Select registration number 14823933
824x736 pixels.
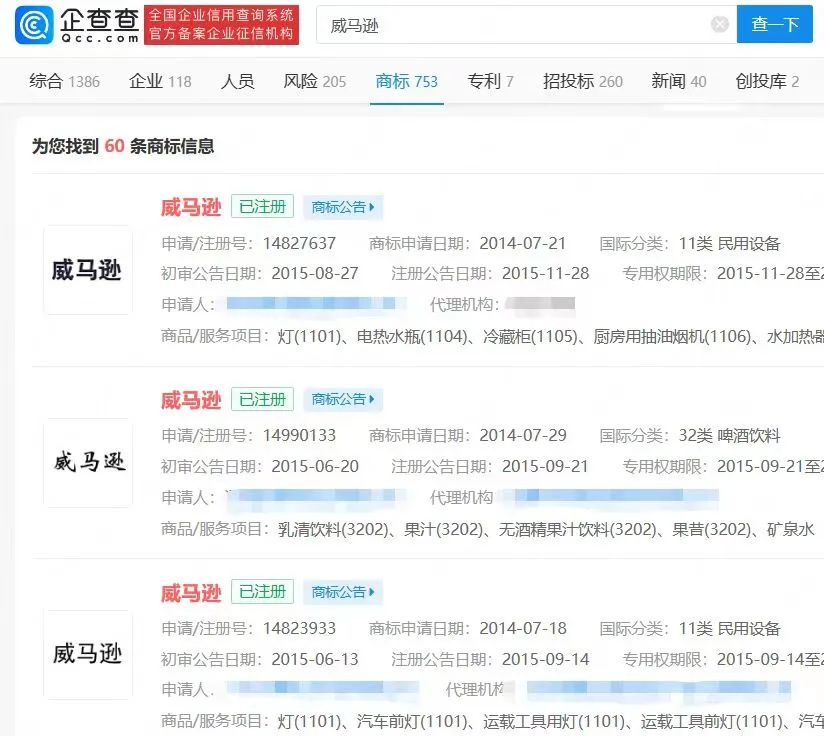pos(298,628)
